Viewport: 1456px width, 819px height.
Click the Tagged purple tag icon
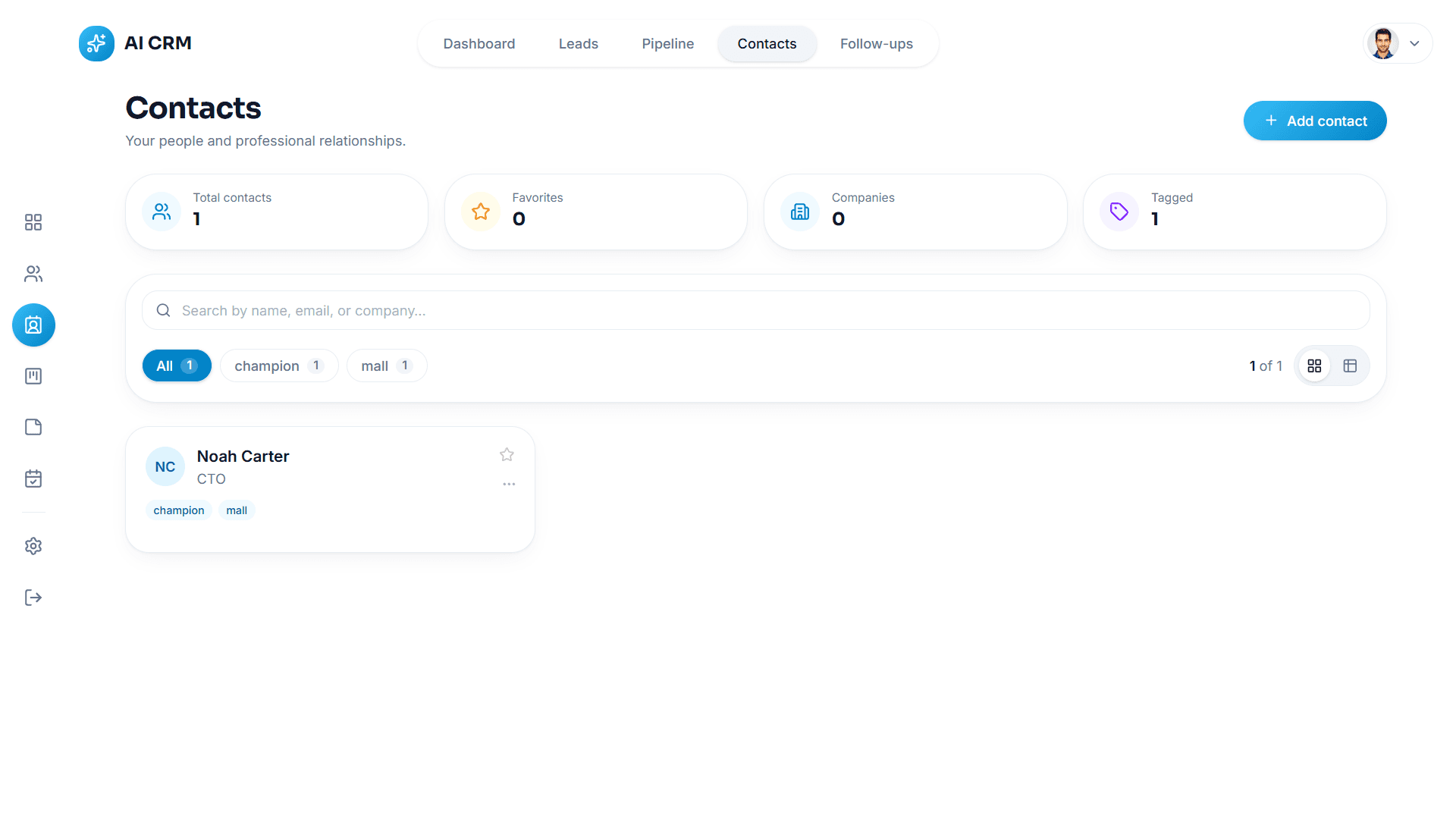click(x=1119, y=212)
